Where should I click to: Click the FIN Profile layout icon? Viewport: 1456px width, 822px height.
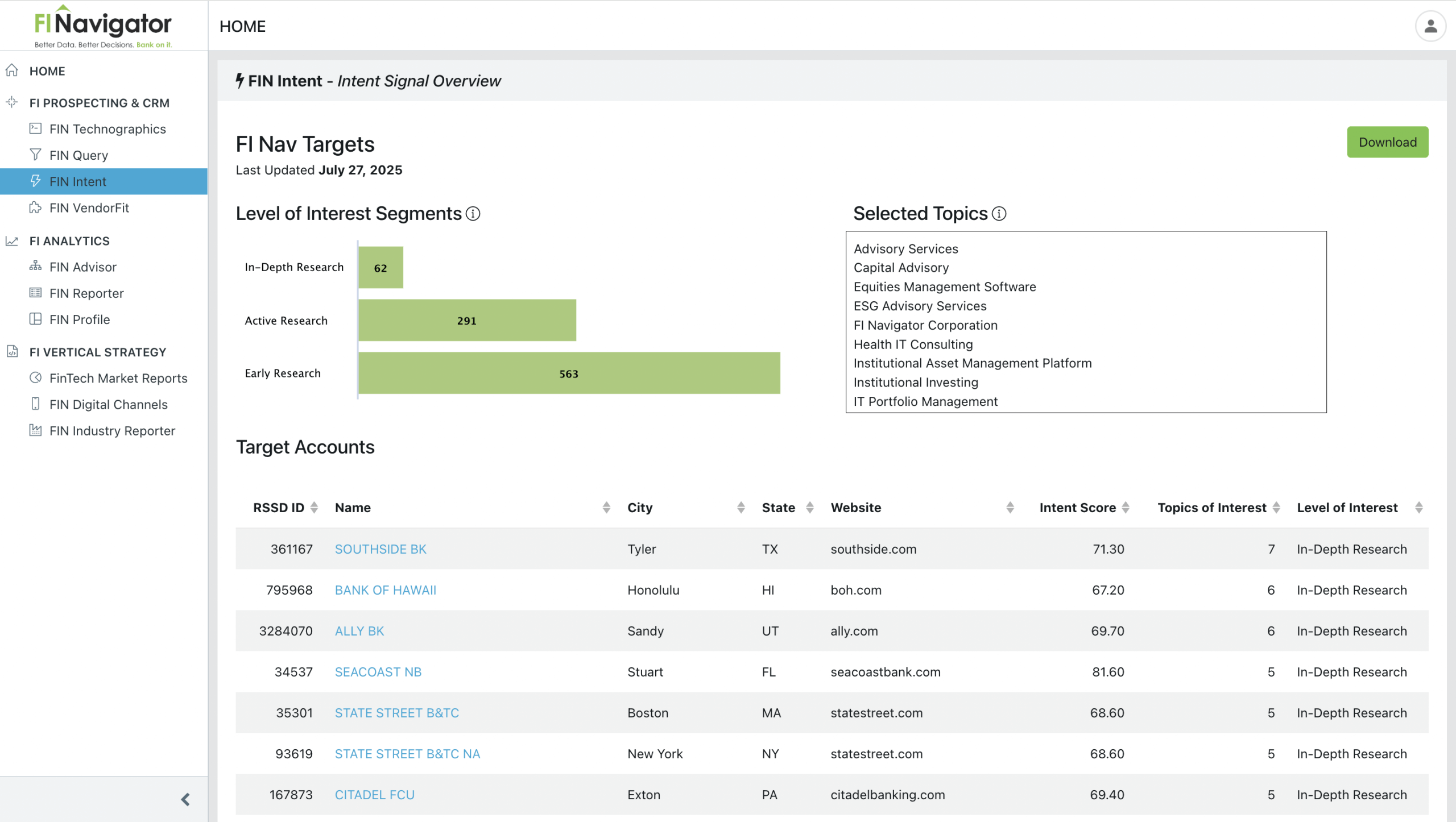coord(35,319)
